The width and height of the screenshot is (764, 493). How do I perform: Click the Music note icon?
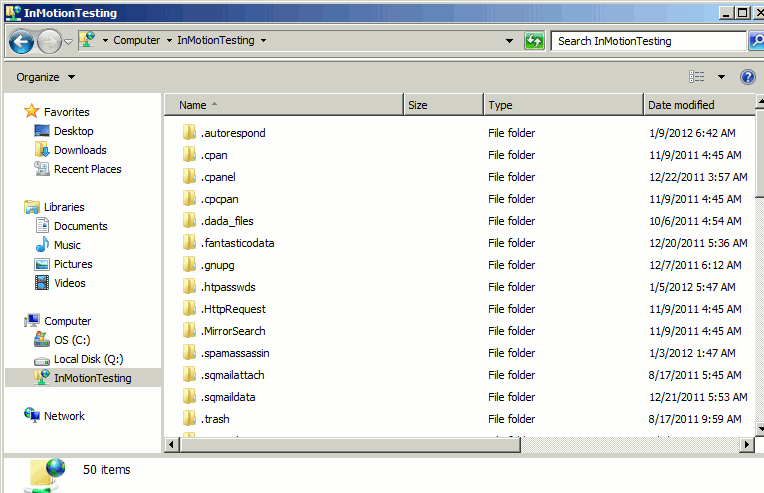[x=42, y=244]
